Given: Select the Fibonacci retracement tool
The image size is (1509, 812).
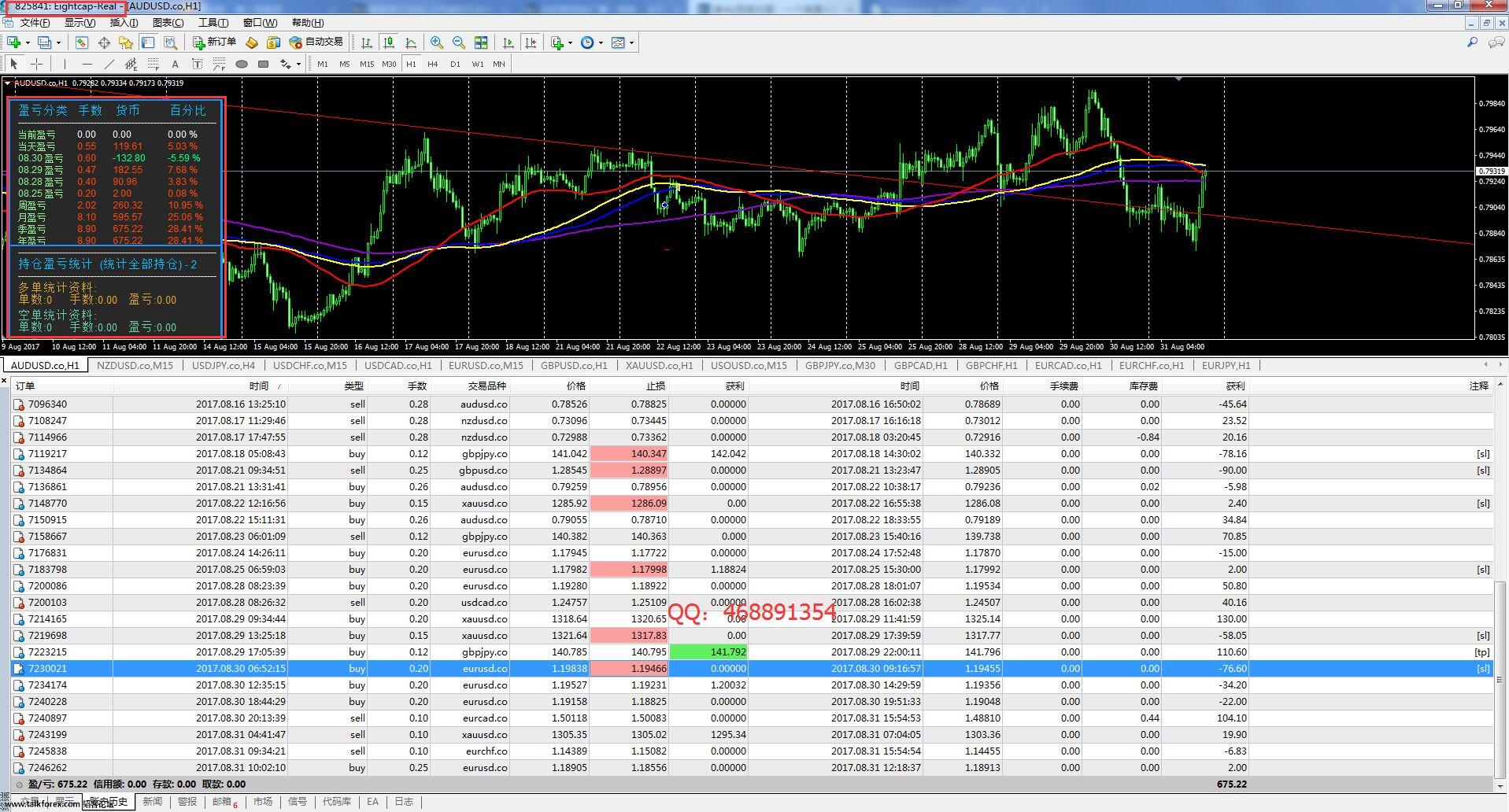Looking at the screenshot, I should (x=153, y=64).
